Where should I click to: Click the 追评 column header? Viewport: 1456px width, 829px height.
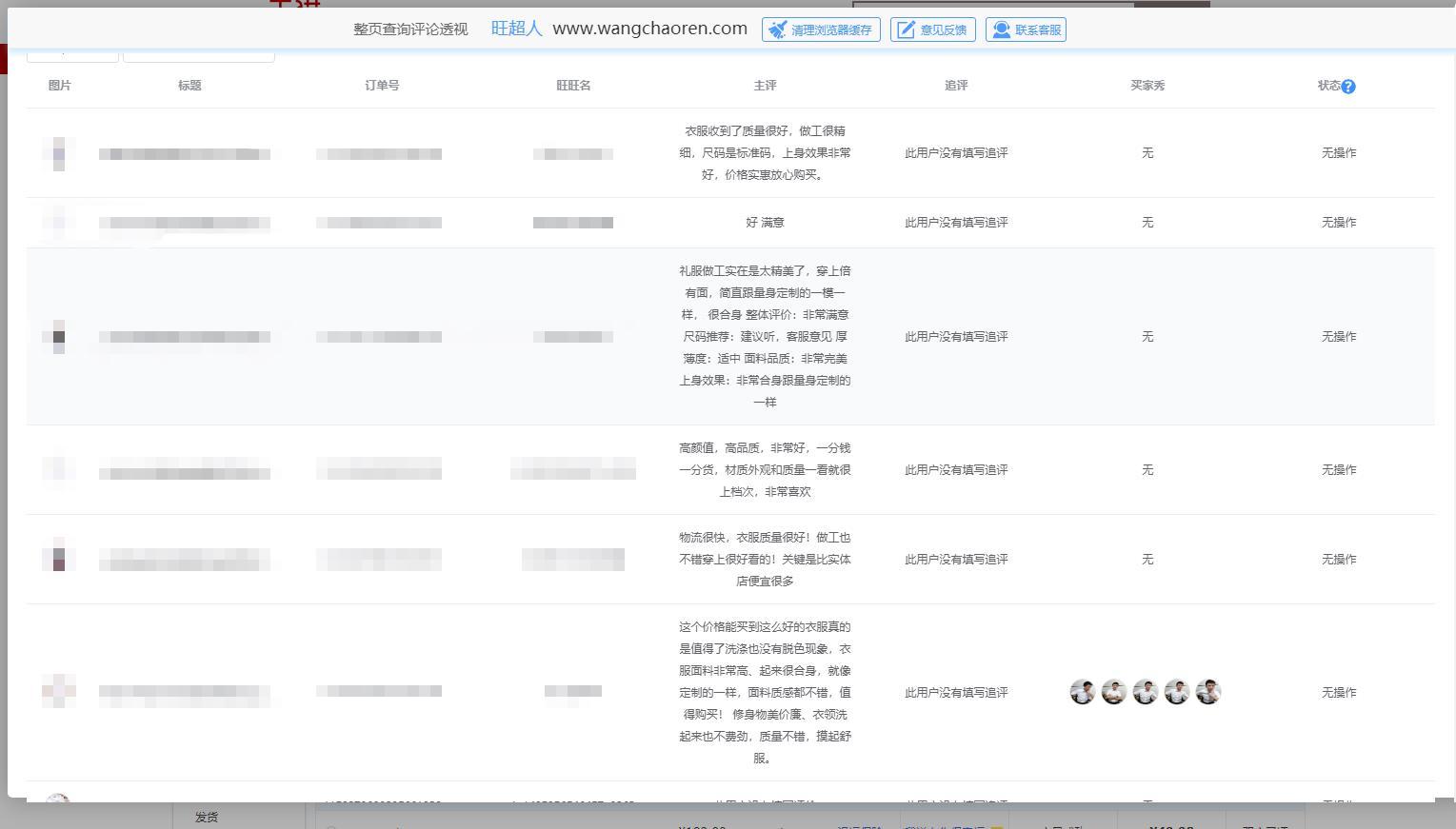pyautogui.click(x=956, y=86)
